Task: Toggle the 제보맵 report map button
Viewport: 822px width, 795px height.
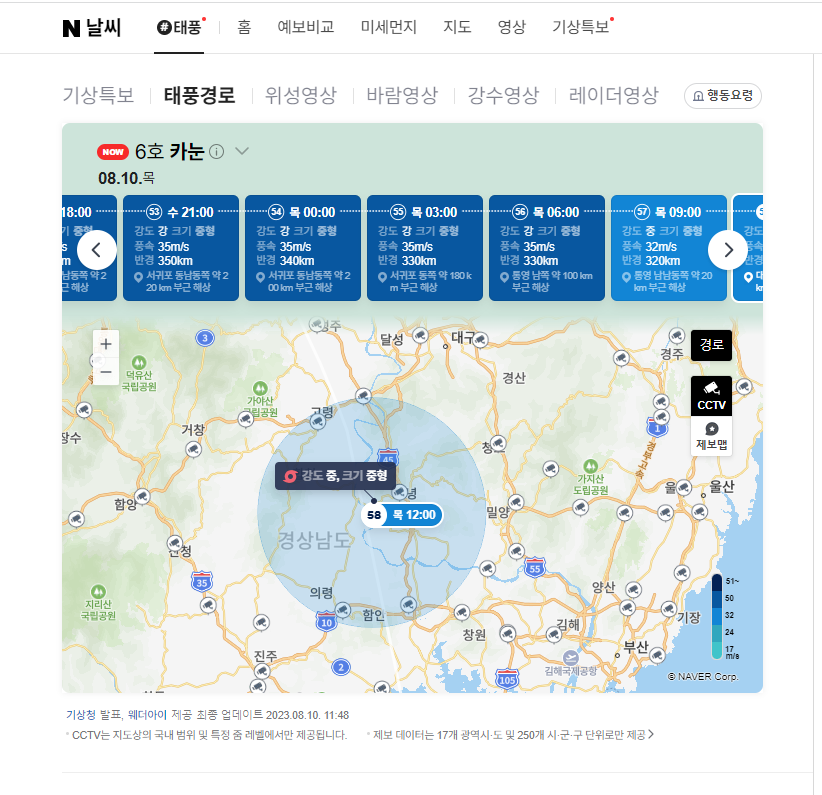Action: [x=711, y=436]
